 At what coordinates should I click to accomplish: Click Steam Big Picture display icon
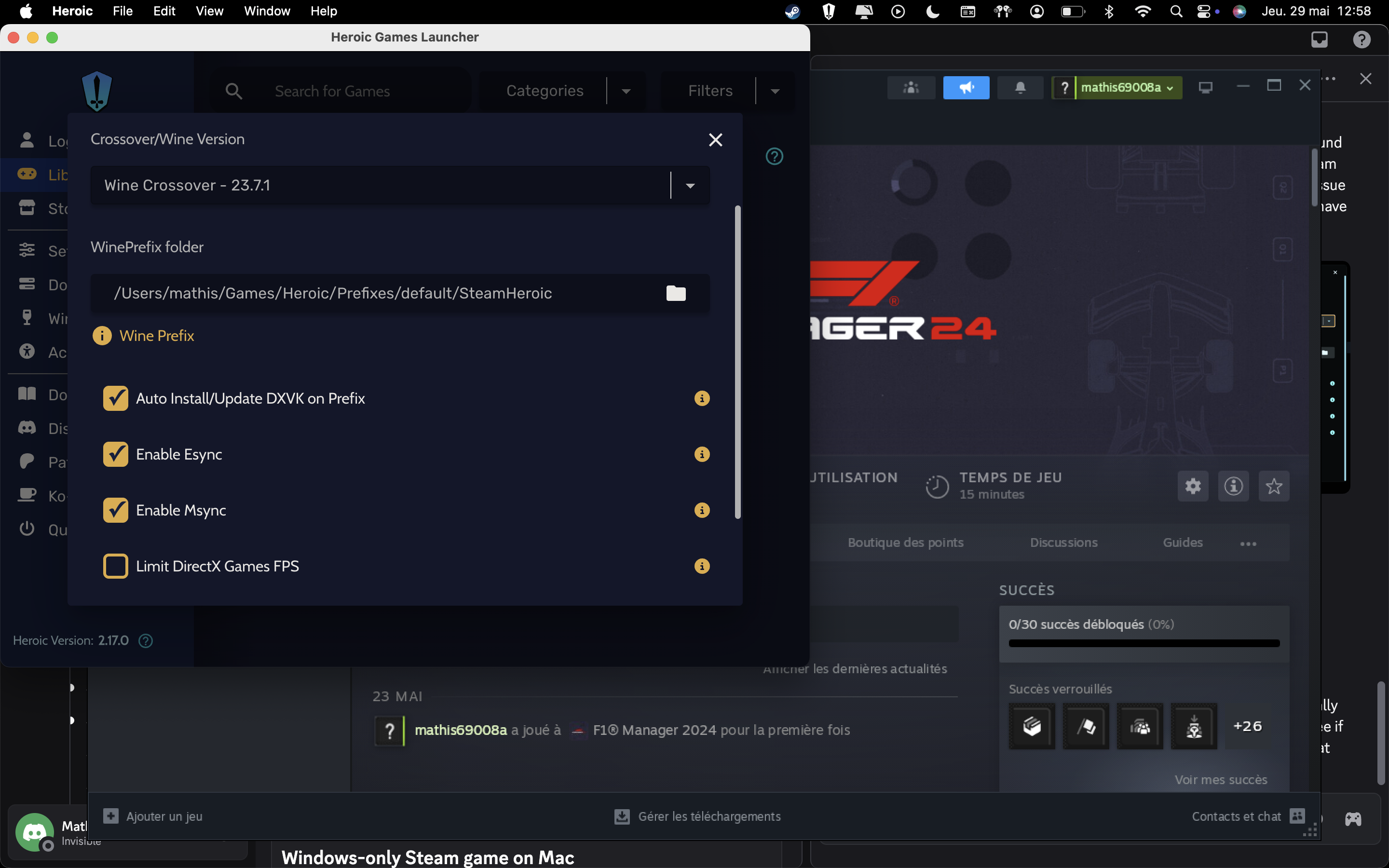1205,88
